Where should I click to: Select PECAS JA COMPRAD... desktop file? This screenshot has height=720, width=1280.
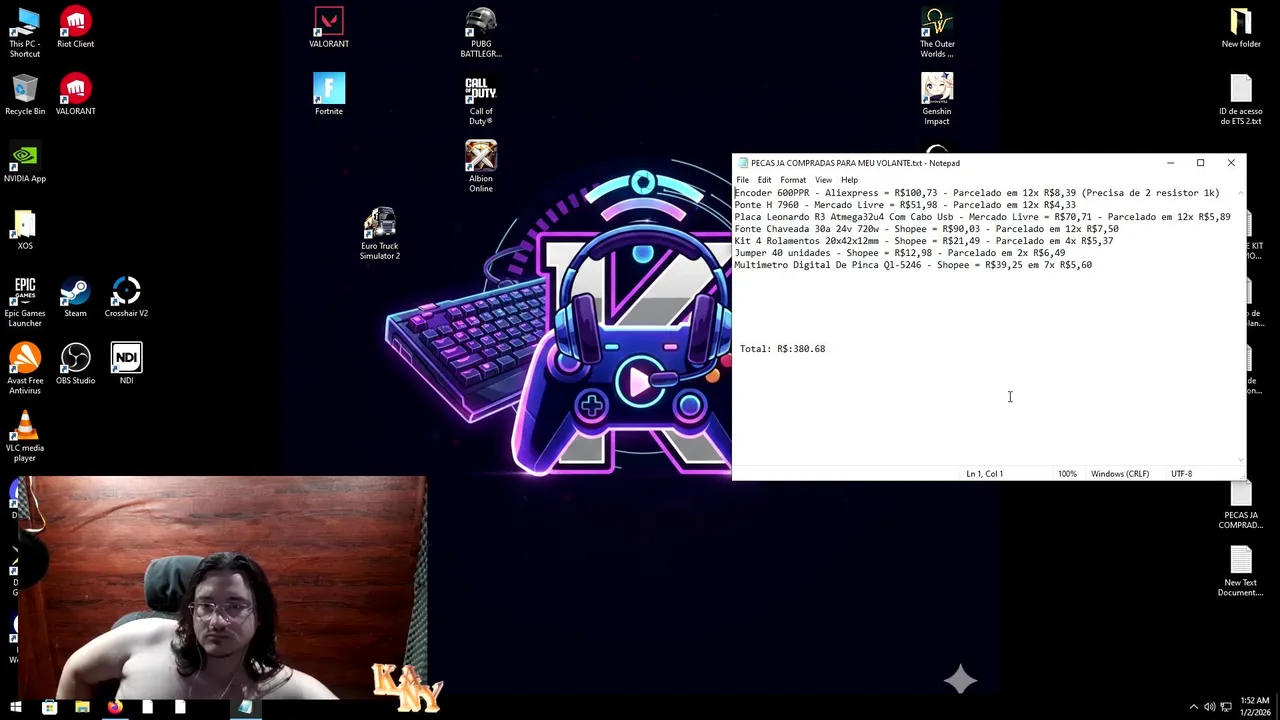[1241, 505]
